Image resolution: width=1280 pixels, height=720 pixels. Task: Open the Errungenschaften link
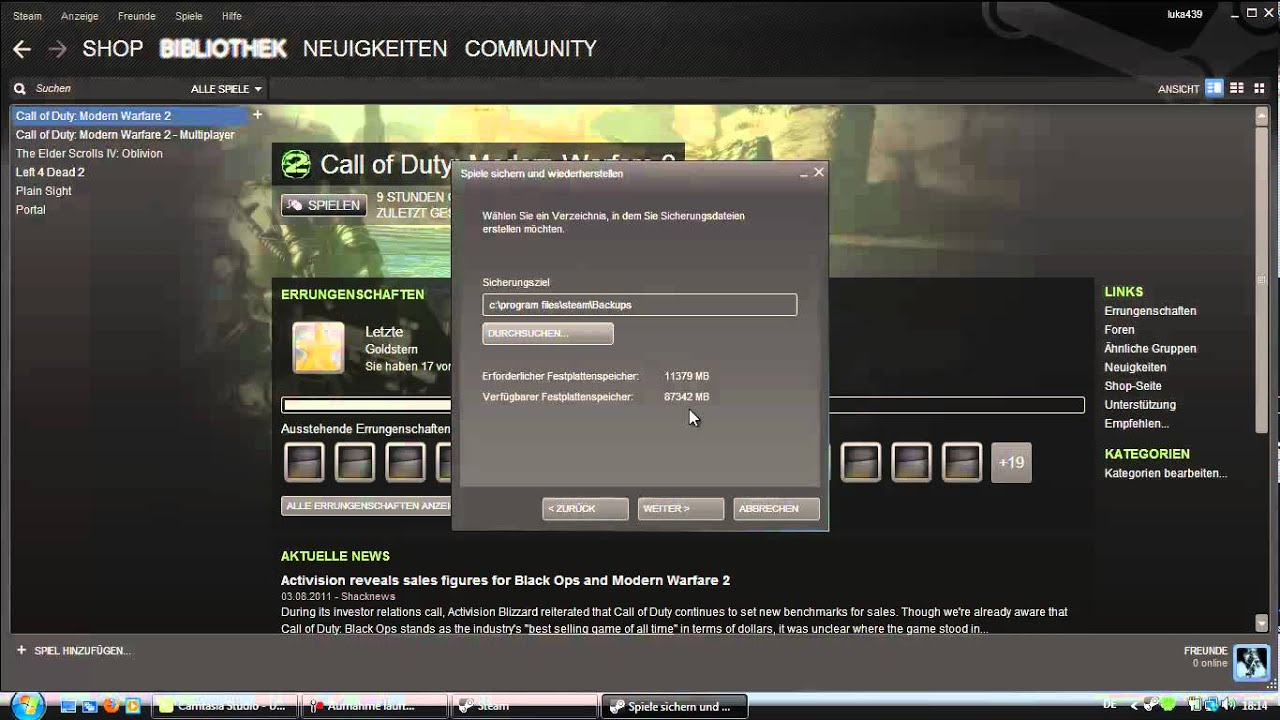tap(1150, 311)
